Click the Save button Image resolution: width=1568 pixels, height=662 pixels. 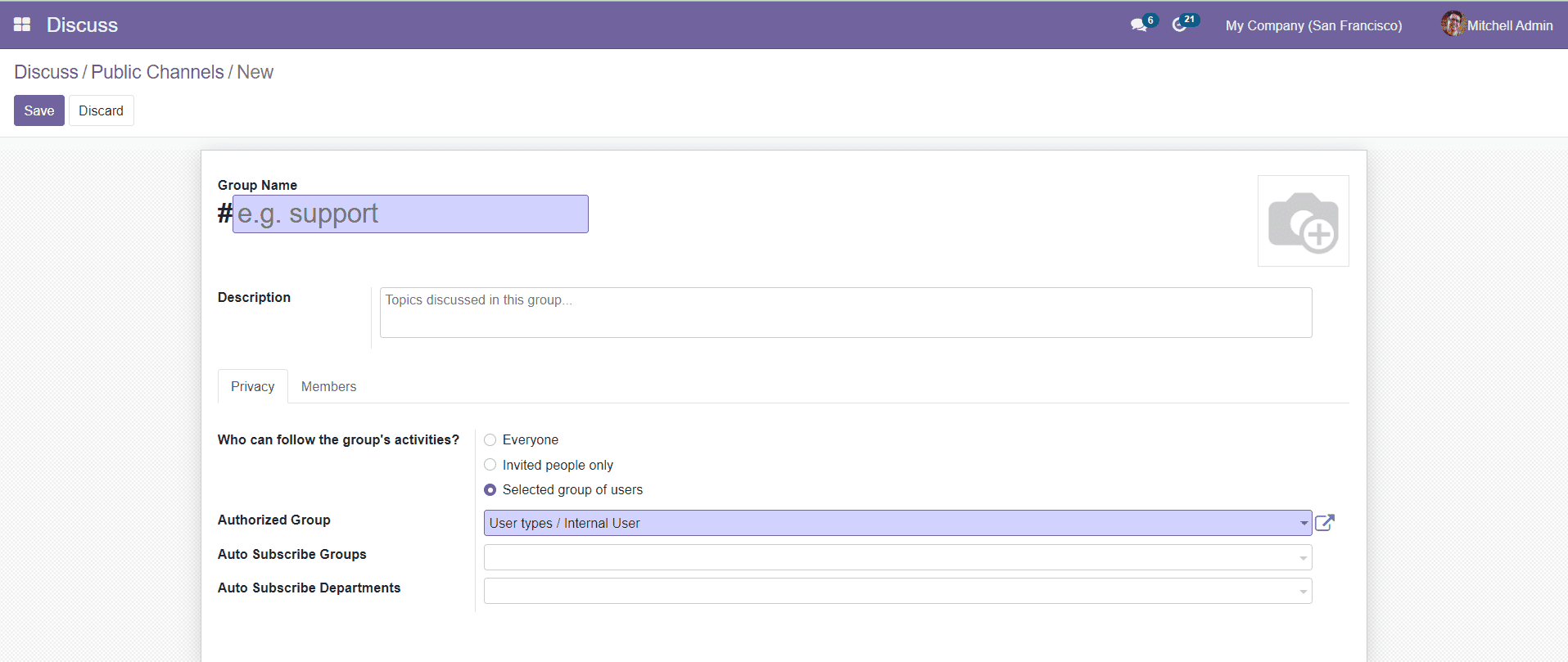click(38, 110)
